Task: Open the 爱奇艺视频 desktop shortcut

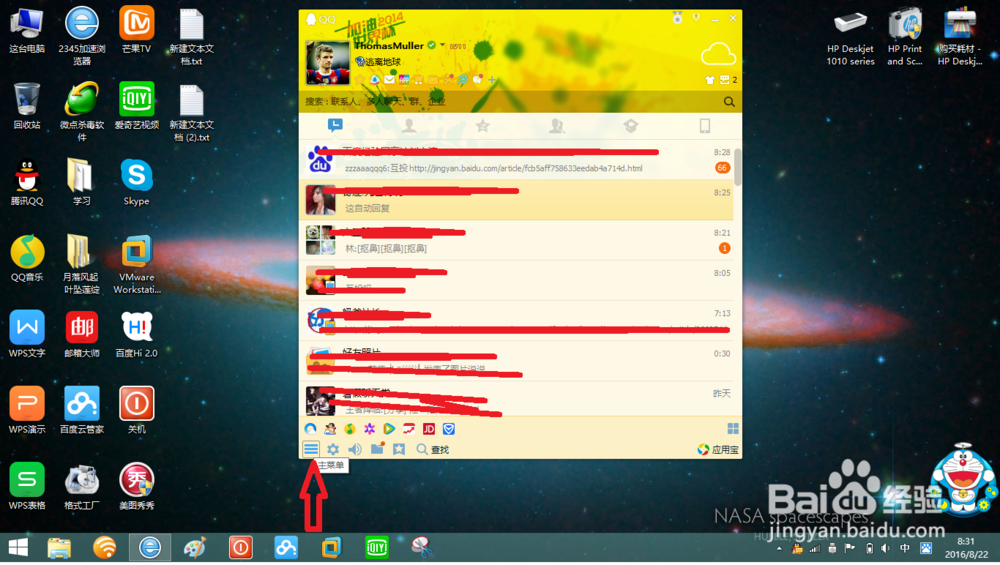Action: pyautogui.click(x=136, y=106)
